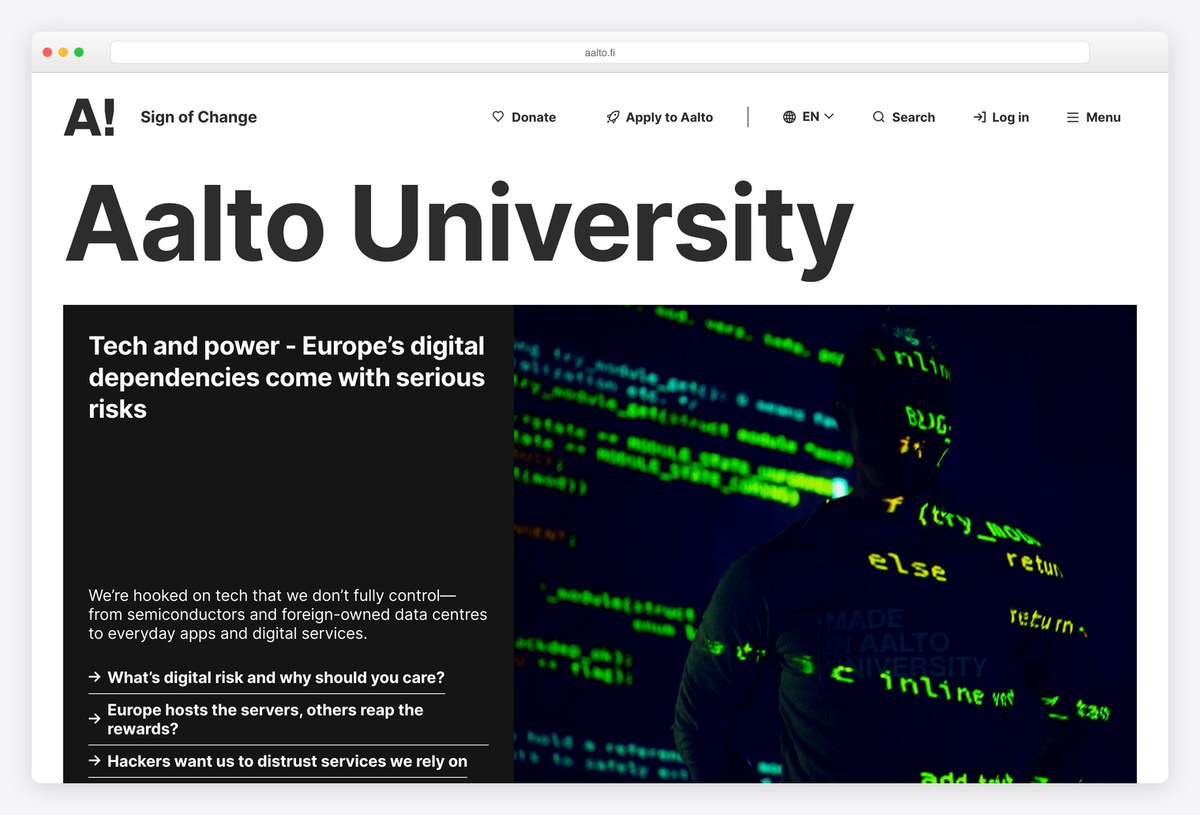Open Apply to Aalto
The height and width of the screenshot is (815, 1200).
click(x=660, y=117)
